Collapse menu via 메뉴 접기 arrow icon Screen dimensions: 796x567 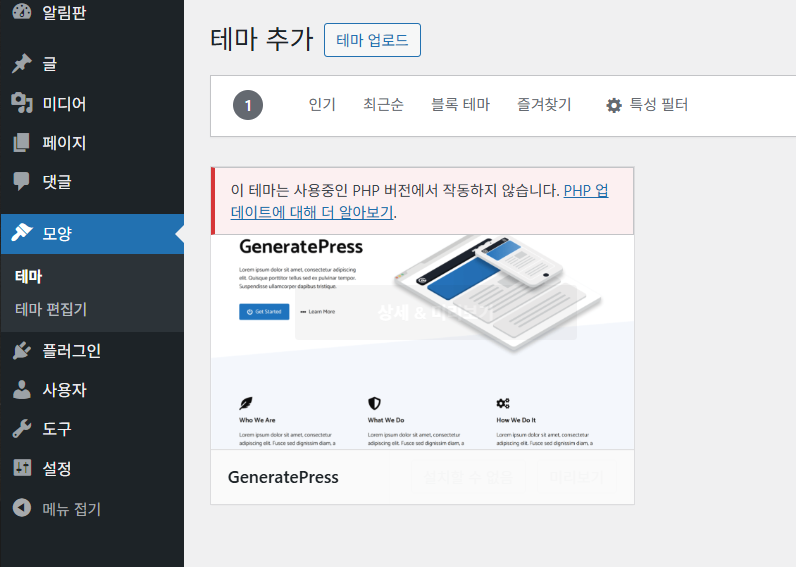pyautogui.click(x=21, y=508)
